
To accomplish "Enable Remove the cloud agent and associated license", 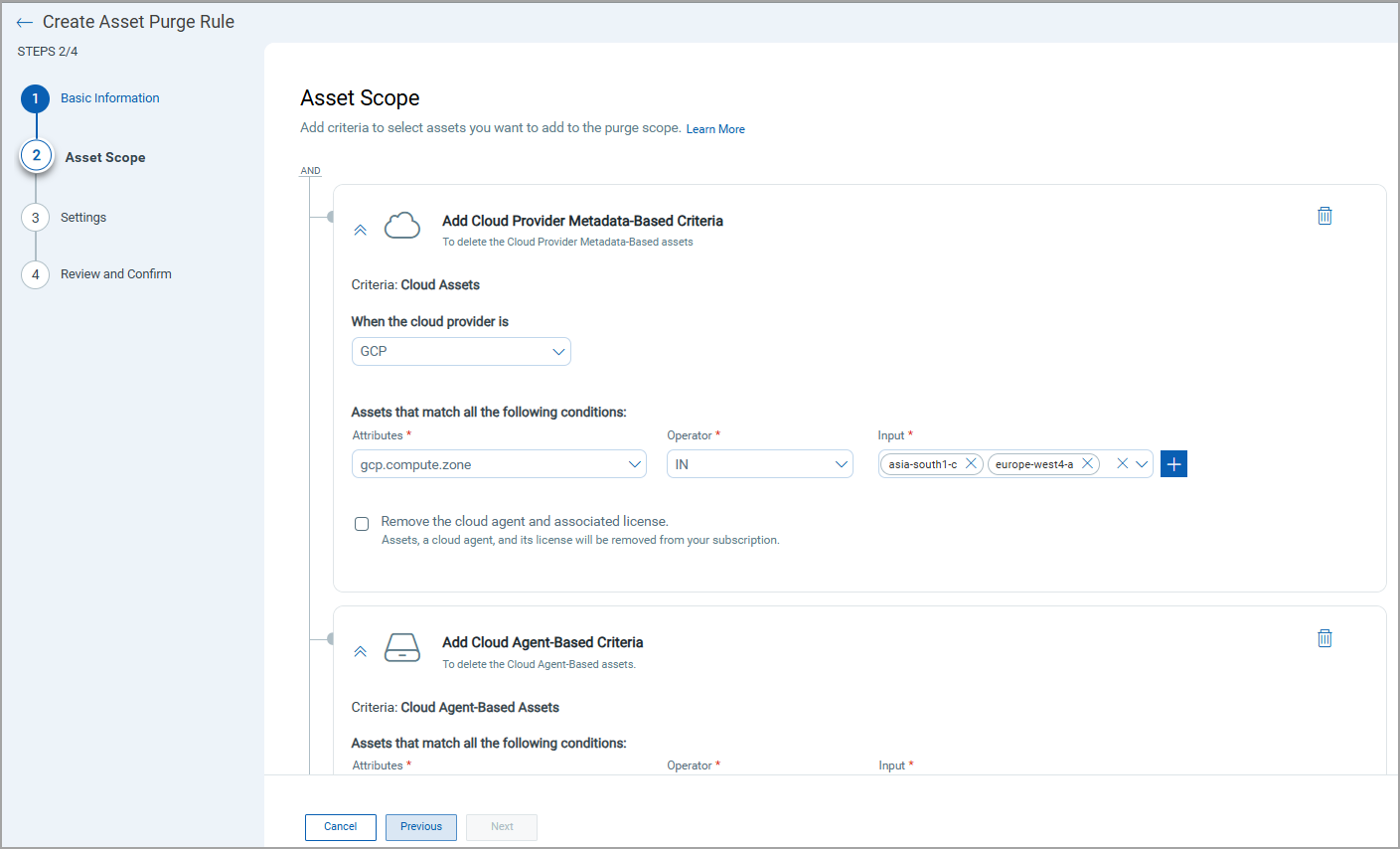I will pos(362,523).
